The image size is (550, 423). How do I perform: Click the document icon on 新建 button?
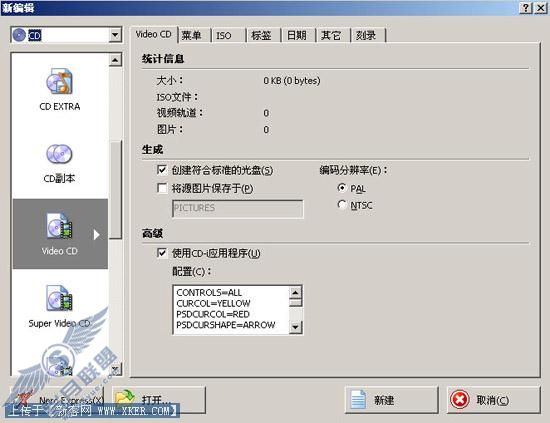[x=358, y=400]
